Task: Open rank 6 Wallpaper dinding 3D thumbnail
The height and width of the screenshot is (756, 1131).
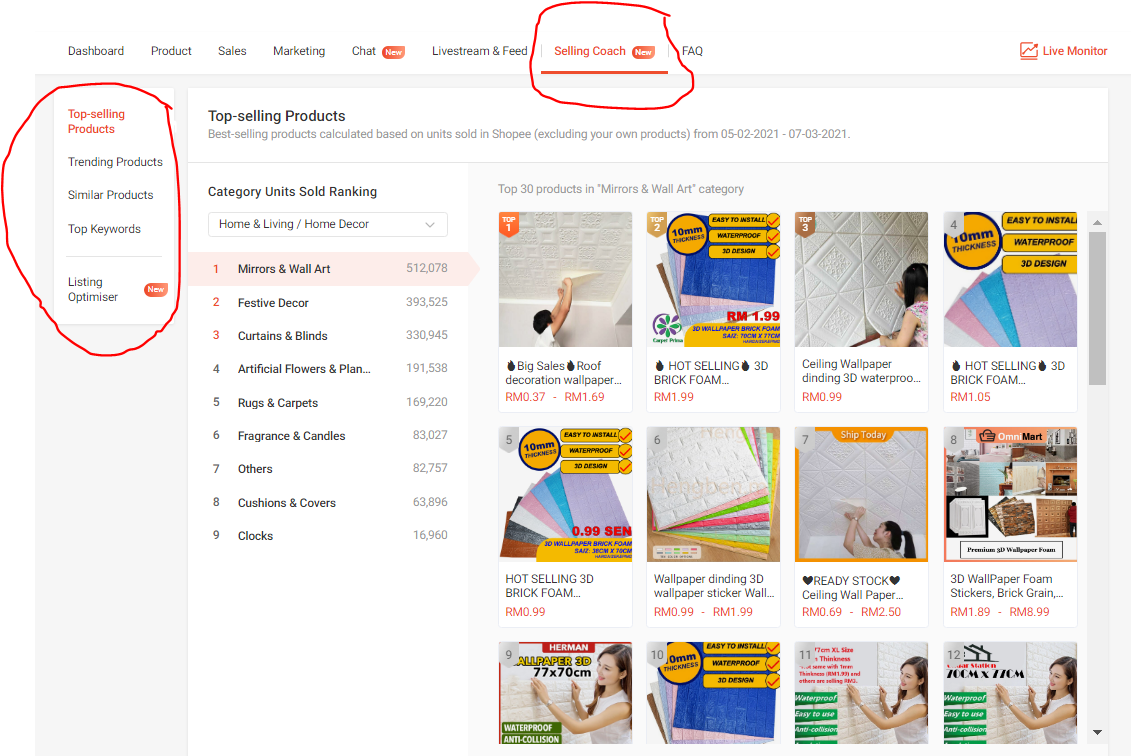Action: [x=713, y=494]
